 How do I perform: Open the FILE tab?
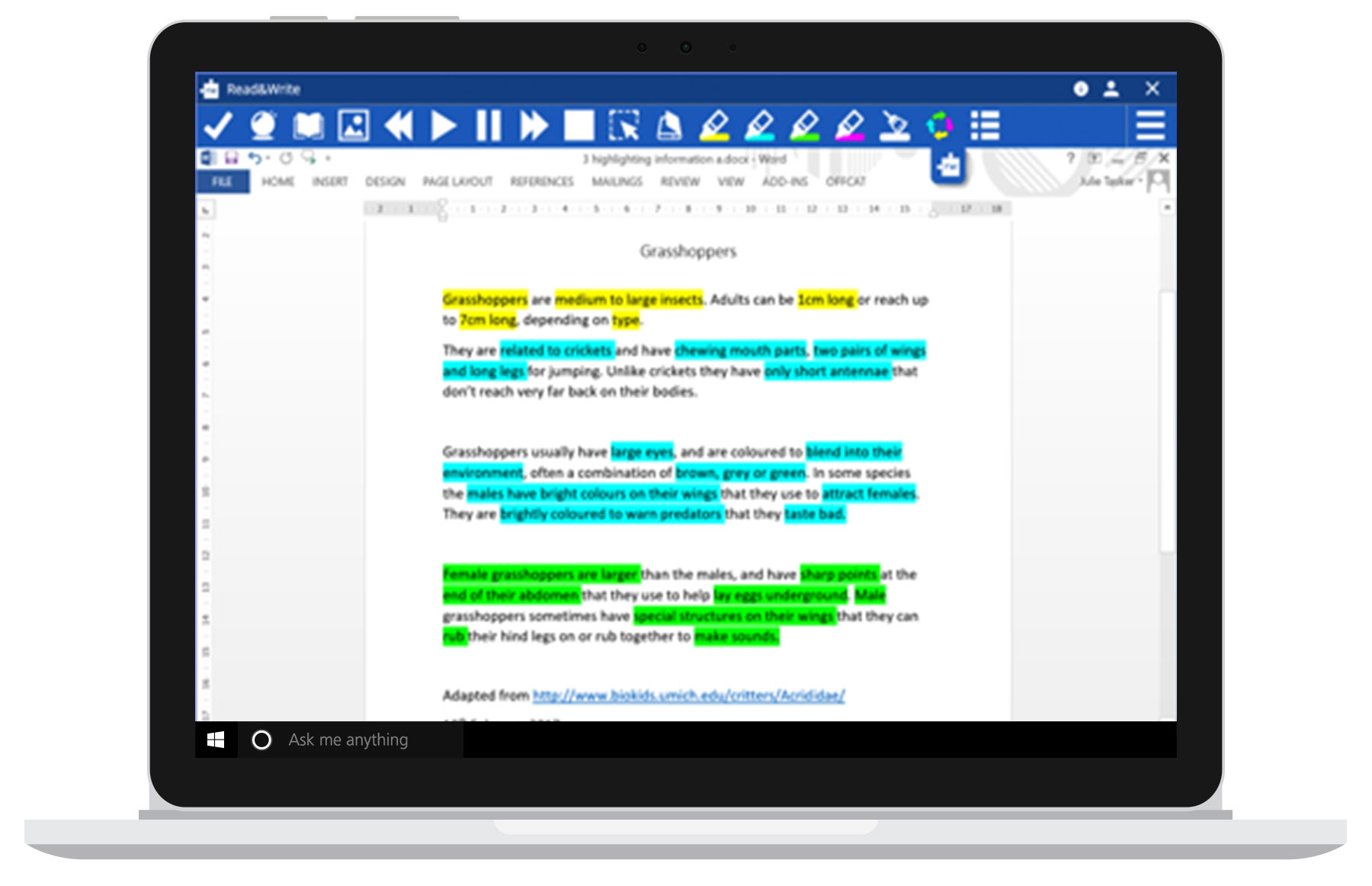[222, 181]
